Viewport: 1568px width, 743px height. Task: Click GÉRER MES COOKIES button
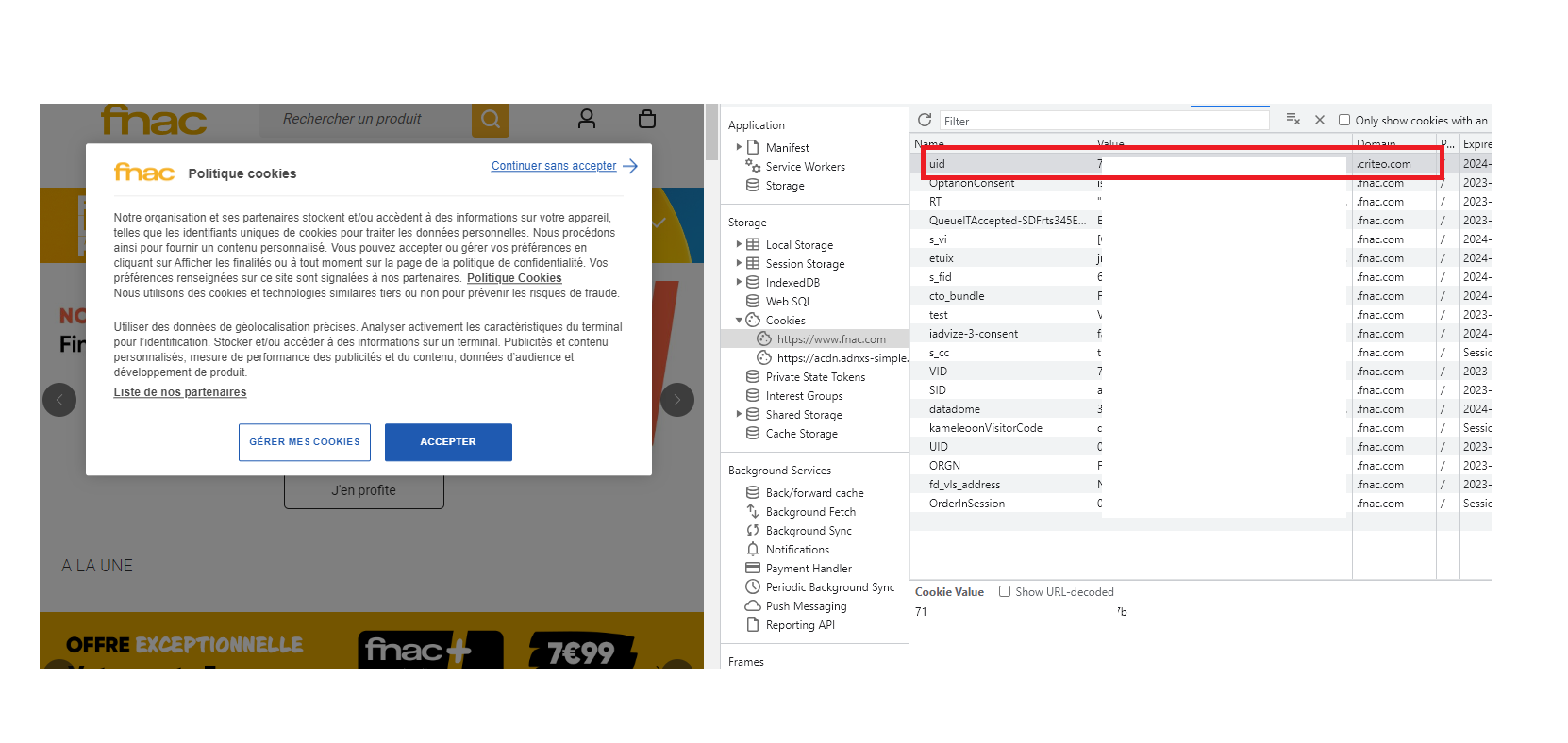[x=305, y=442]
